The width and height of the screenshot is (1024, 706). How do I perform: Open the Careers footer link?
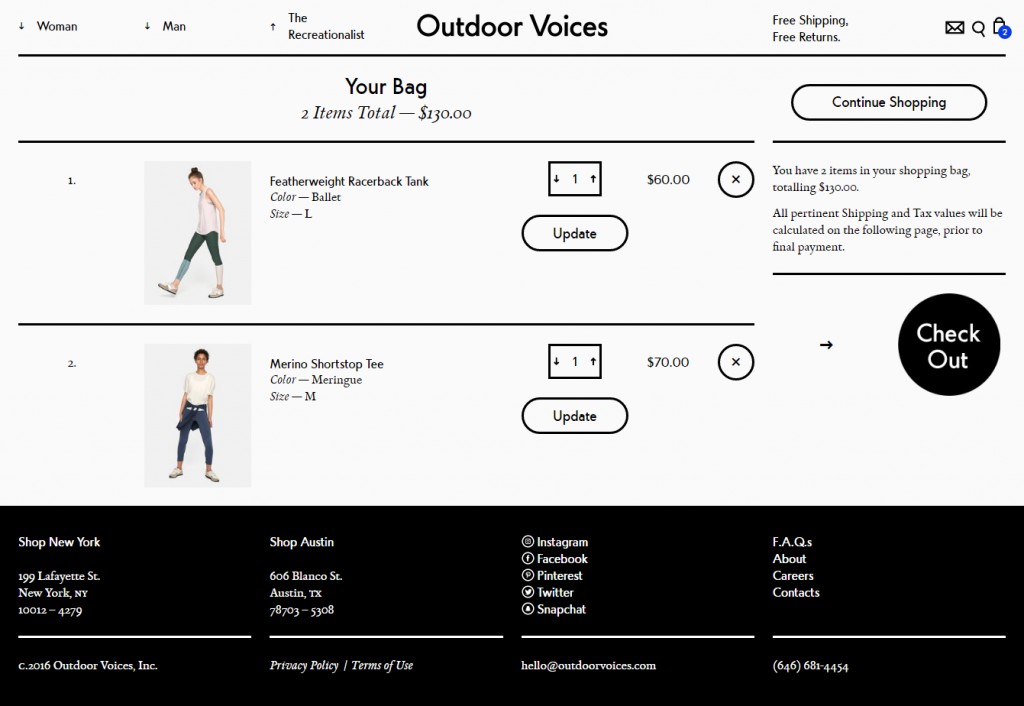(793, 575)
